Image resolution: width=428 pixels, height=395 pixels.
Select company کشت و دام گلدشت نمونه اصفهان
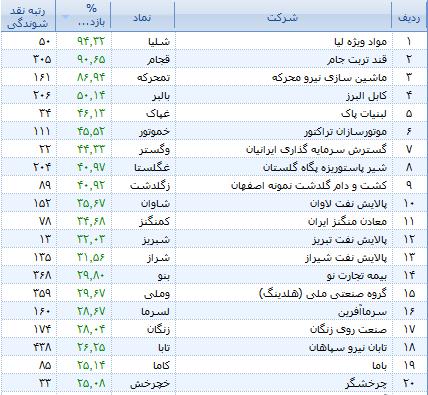(309, 186)
